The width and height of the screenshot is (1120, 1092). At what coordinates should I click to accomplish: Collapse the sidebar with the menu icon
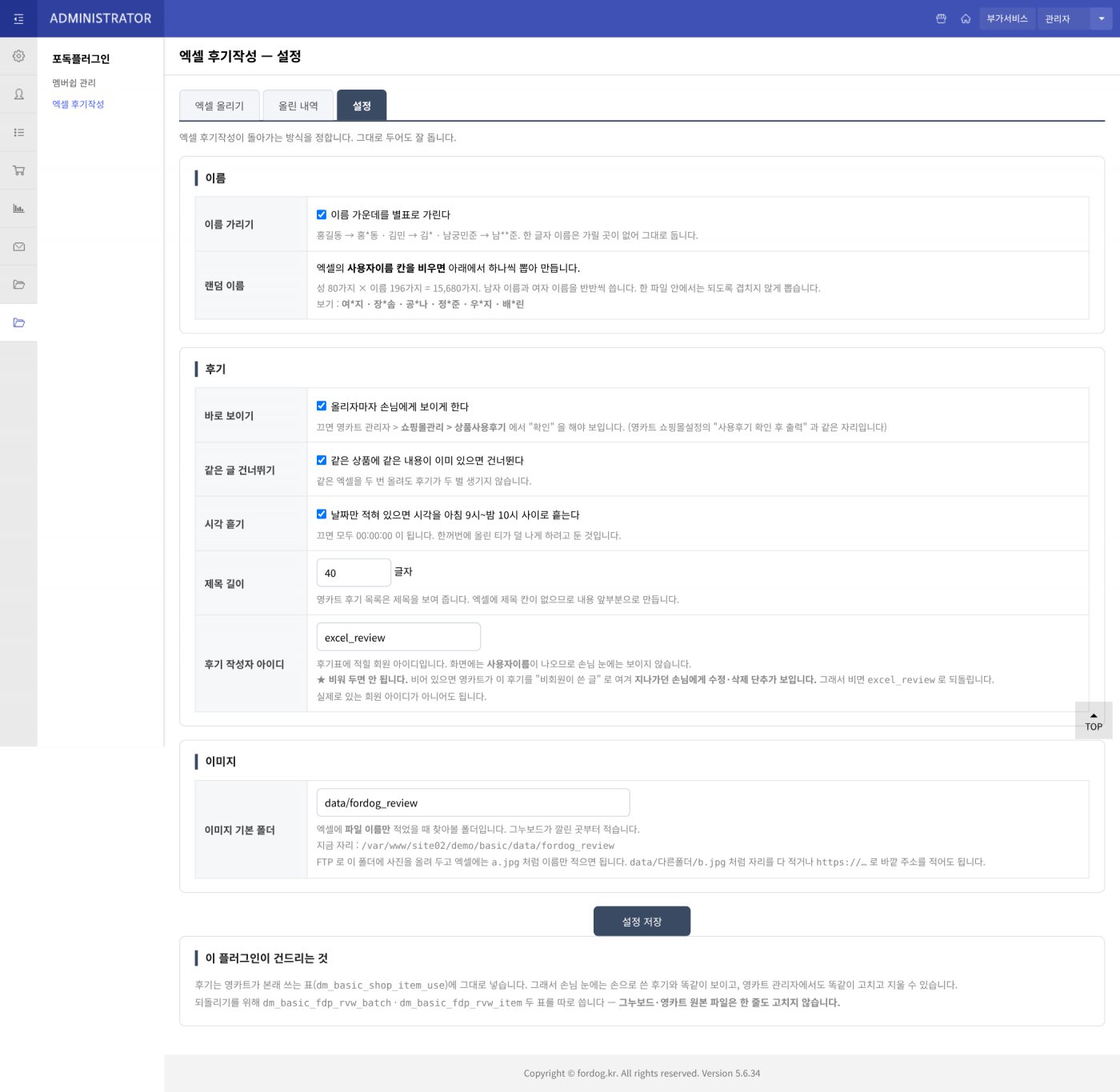tap(18, 18)
